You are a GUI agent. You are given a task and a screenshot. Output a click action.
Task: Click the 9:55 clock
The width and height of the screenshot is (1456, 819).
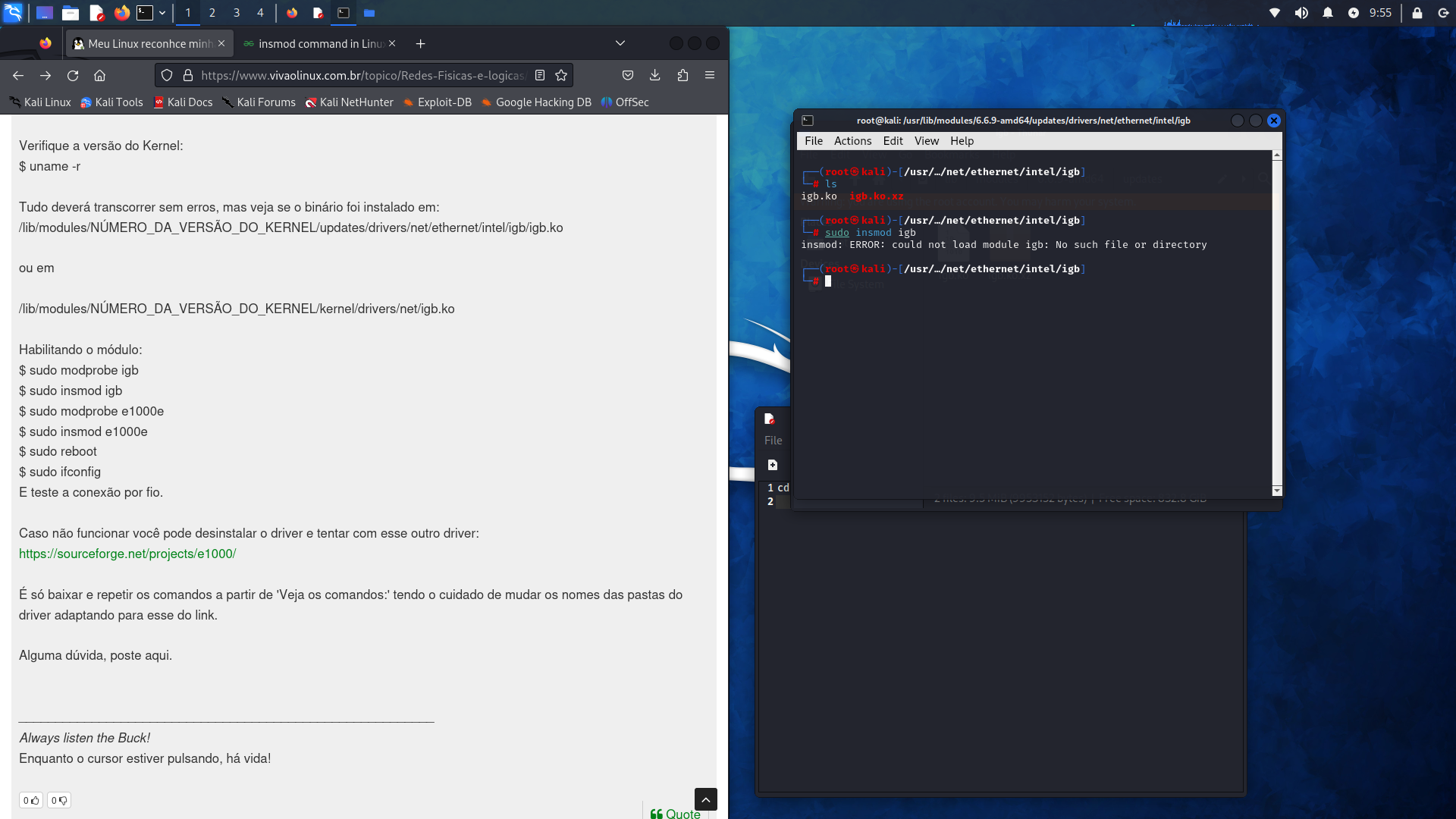pyautogui.click(x=1380, y=13)
